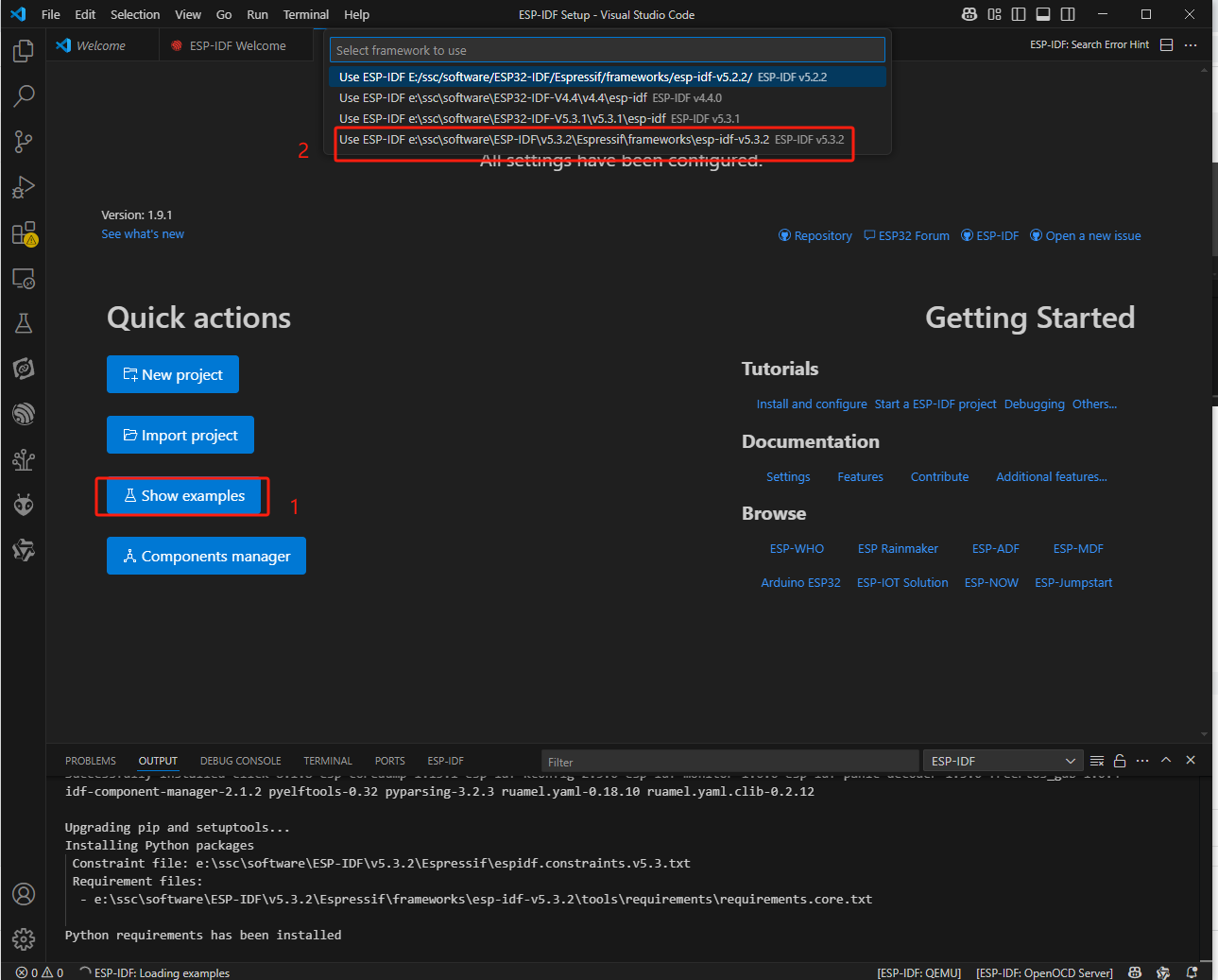The image size is (1218, 980).
Task: Open the Terminal menu
Action: (306, 14)
